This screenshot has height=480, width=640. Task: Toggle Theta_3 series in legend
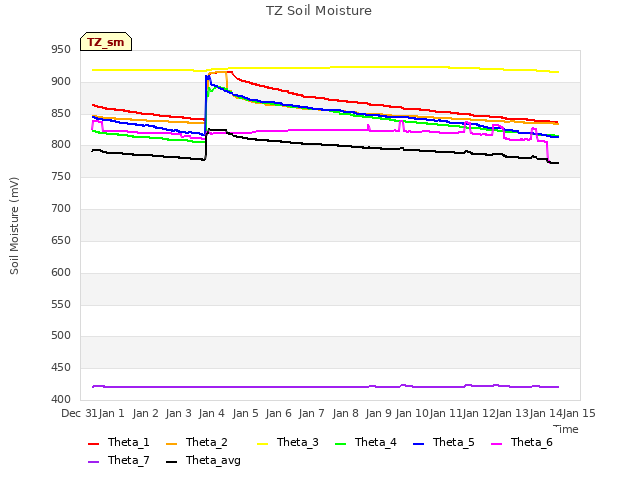coord(288,442)
